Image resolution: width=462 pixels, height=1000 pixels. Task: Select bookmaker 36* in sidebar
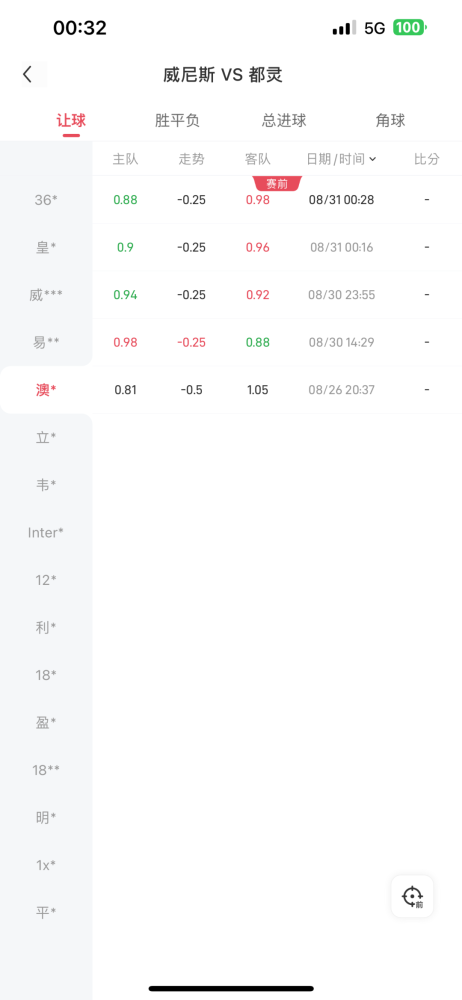pos(46,200)
